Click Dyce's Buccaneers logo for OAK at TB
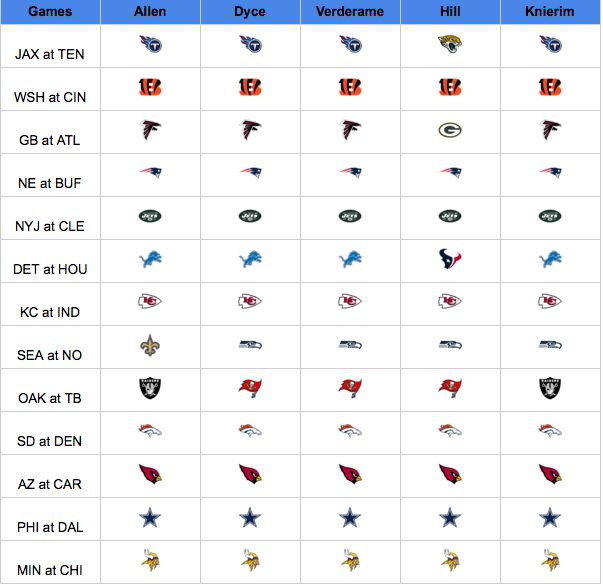Viewport: 603px width, 584px height. click(x=250, y=388)
